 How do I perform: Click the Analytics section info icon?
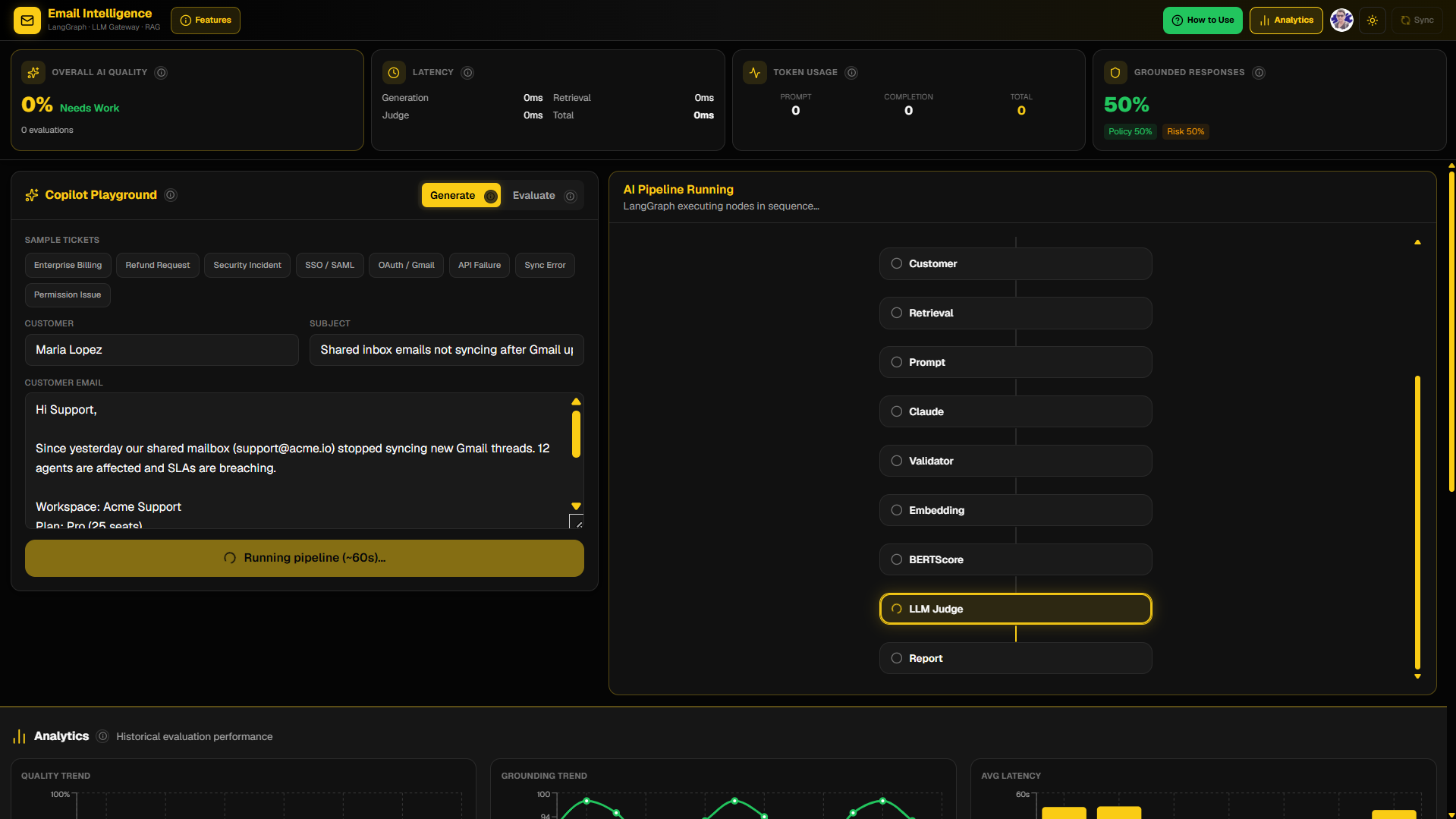click(103, 736)
